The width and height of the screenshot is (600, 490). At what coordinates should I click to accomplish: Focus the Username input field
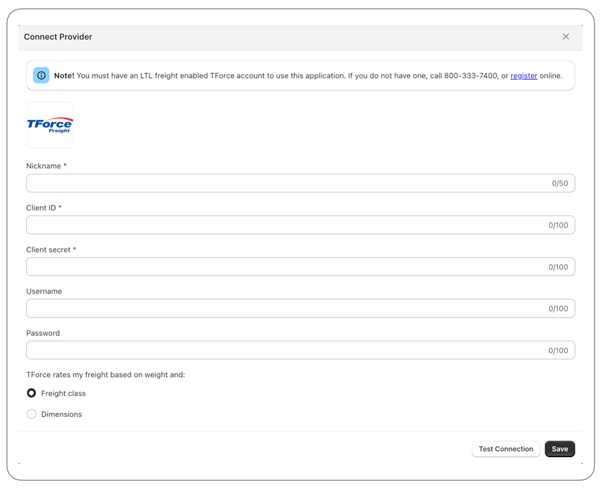[x=300, y=308]
